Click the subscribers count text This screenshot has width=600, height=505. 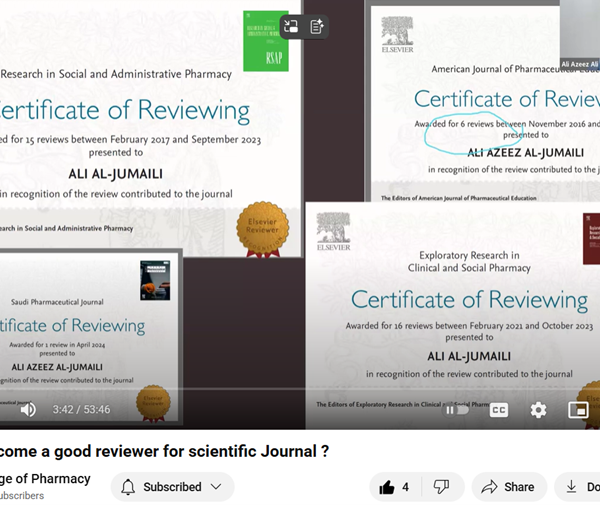pos(22,496)
